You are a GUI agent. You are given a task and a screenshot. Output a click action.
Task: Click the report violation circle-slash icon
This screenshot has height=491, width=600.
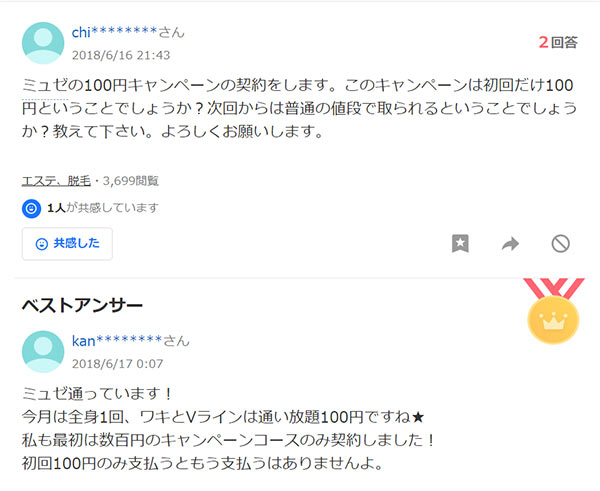[561, 243]
